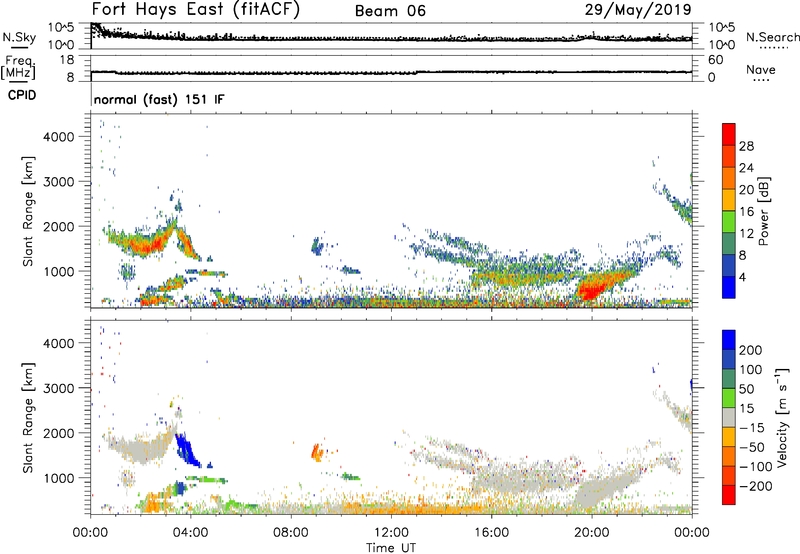800x554 pixels.
Task: Click "Slant Range [km]" label of the power panel
Action: pos(28,211)
